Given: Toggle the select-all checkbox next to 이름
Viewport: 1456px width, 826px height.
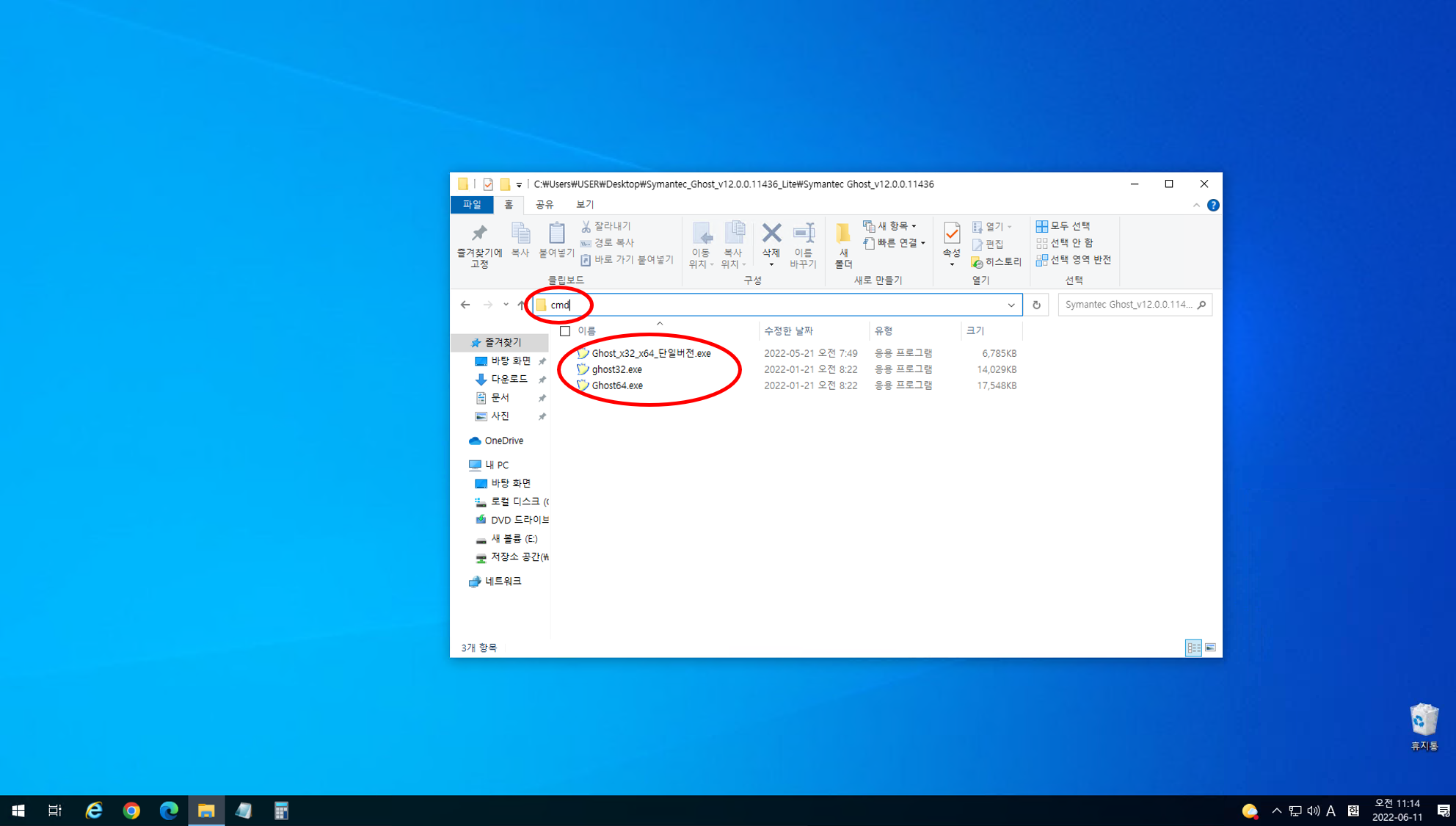Looking at the screenshot, I should point(565,331).
